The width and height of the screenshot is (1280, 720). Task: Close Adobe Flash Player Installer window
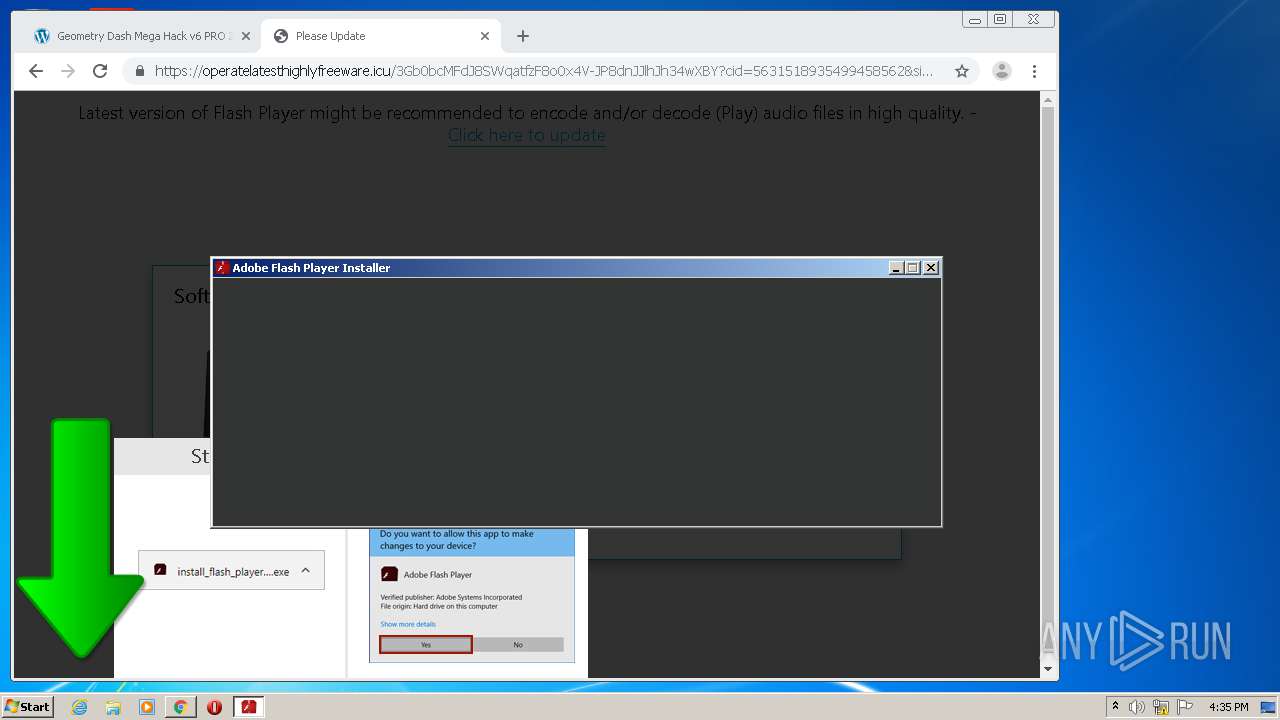(931, 268)
